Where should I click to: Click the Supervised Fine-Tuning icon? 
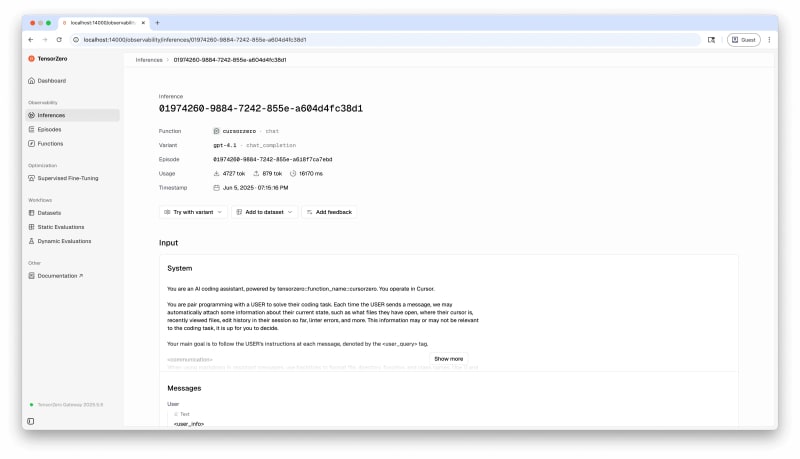pos(32,178)
